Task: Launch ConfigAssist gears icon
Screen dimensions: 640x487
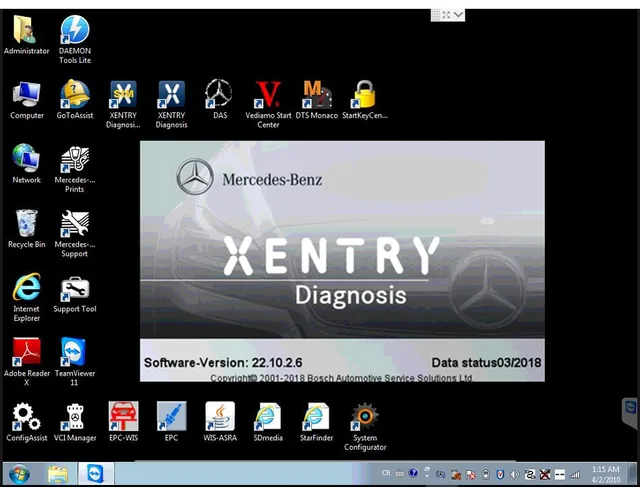Action: pos(27,422)
